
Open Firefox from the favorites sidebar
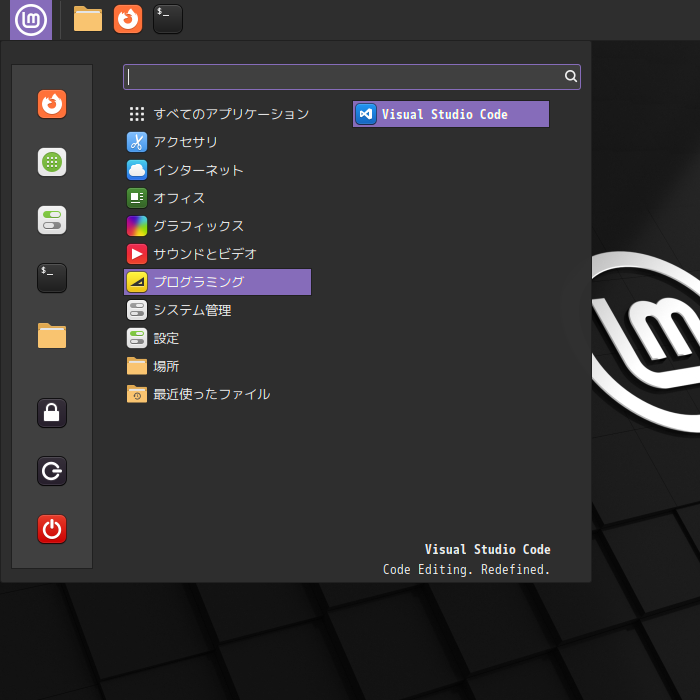tap(52, 104)
